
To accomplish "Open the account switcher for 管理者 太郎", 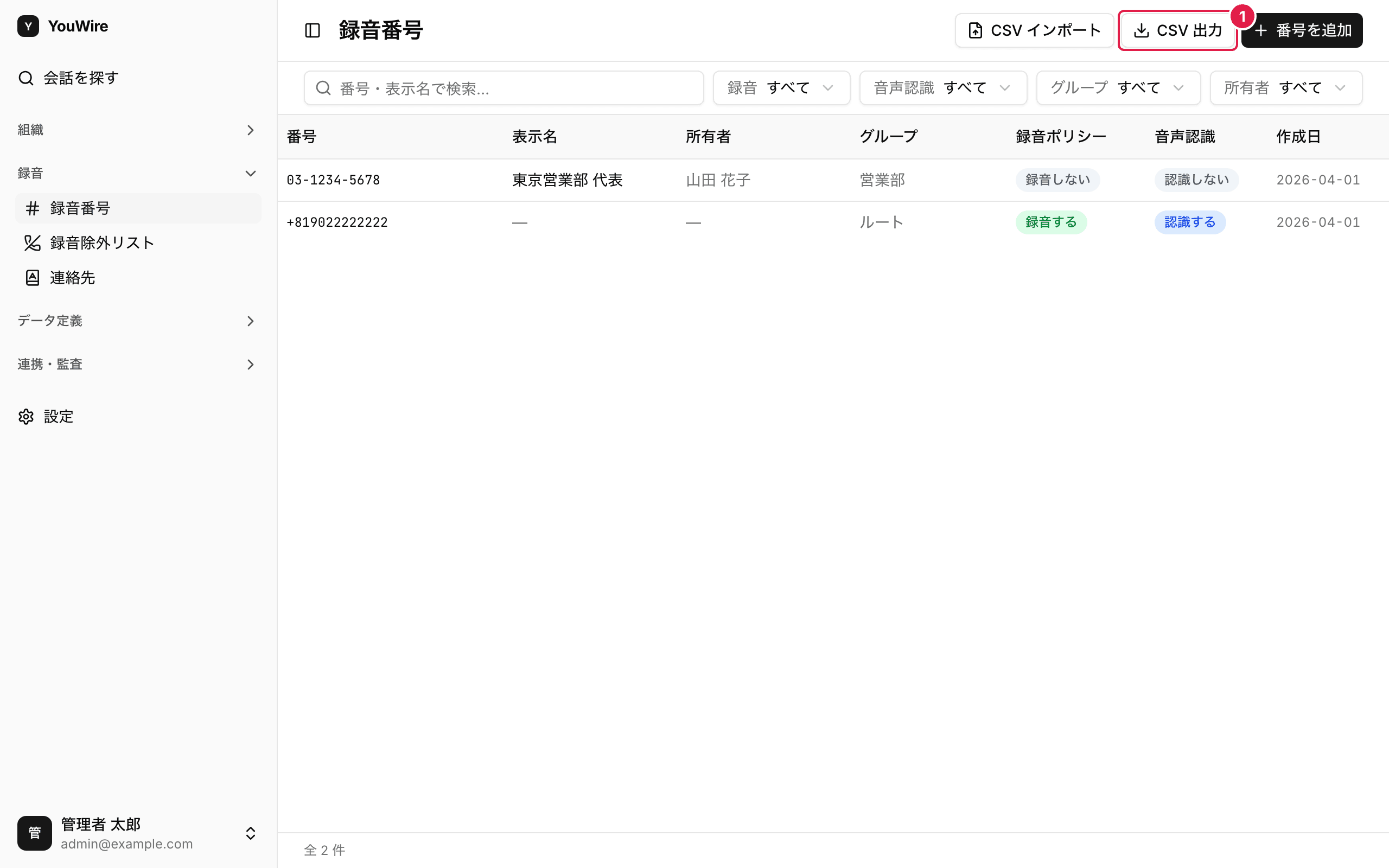I will (138, 833).
